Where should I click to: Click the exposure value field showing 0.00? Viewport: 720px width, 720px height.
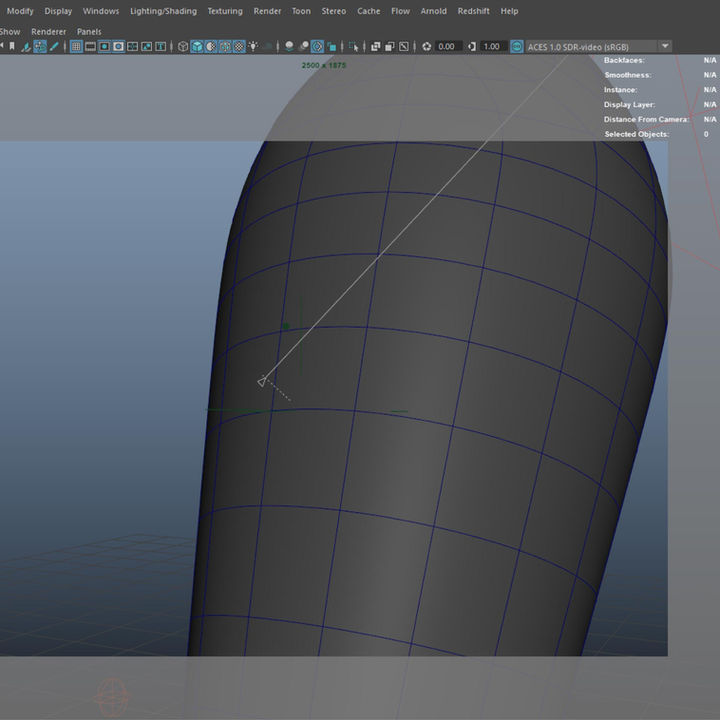click(x=447, y=46)
